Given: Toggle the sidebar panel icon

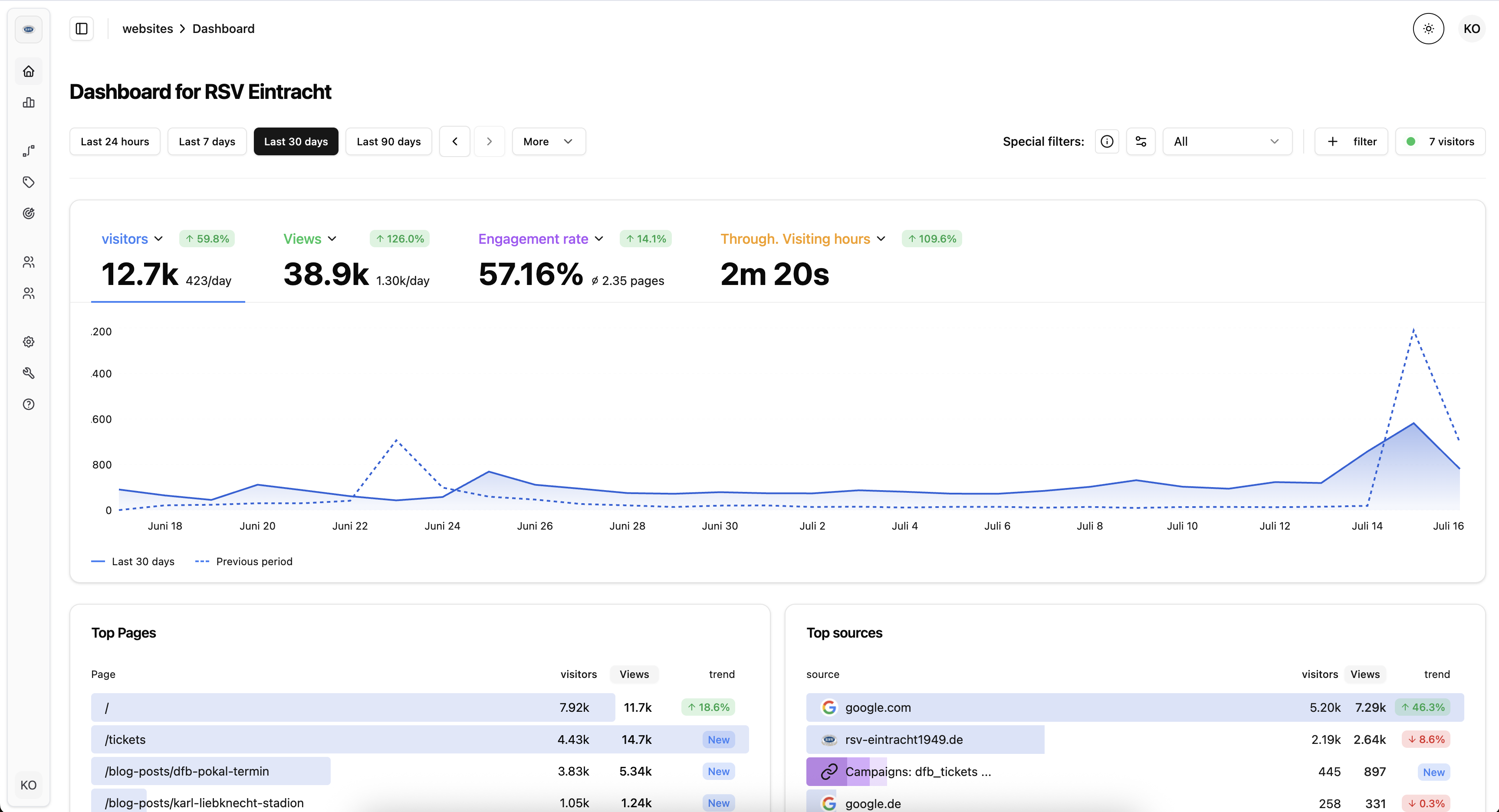Looking at the screenshot, I should point(82,29).
